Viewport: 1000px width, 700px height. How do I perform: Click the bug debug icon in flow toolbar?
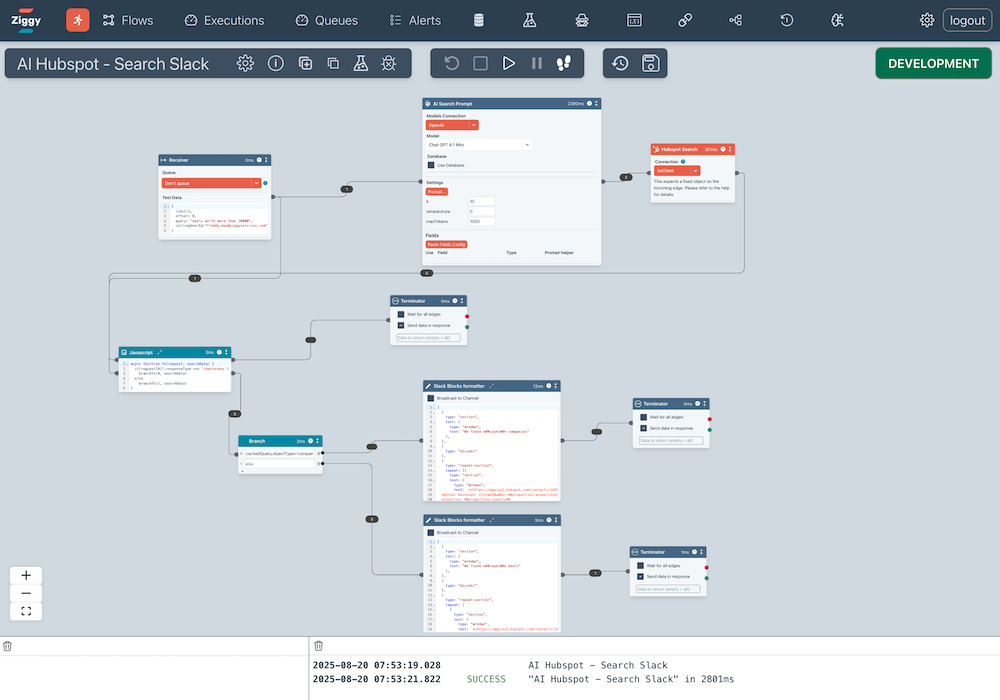click(388, 63)
